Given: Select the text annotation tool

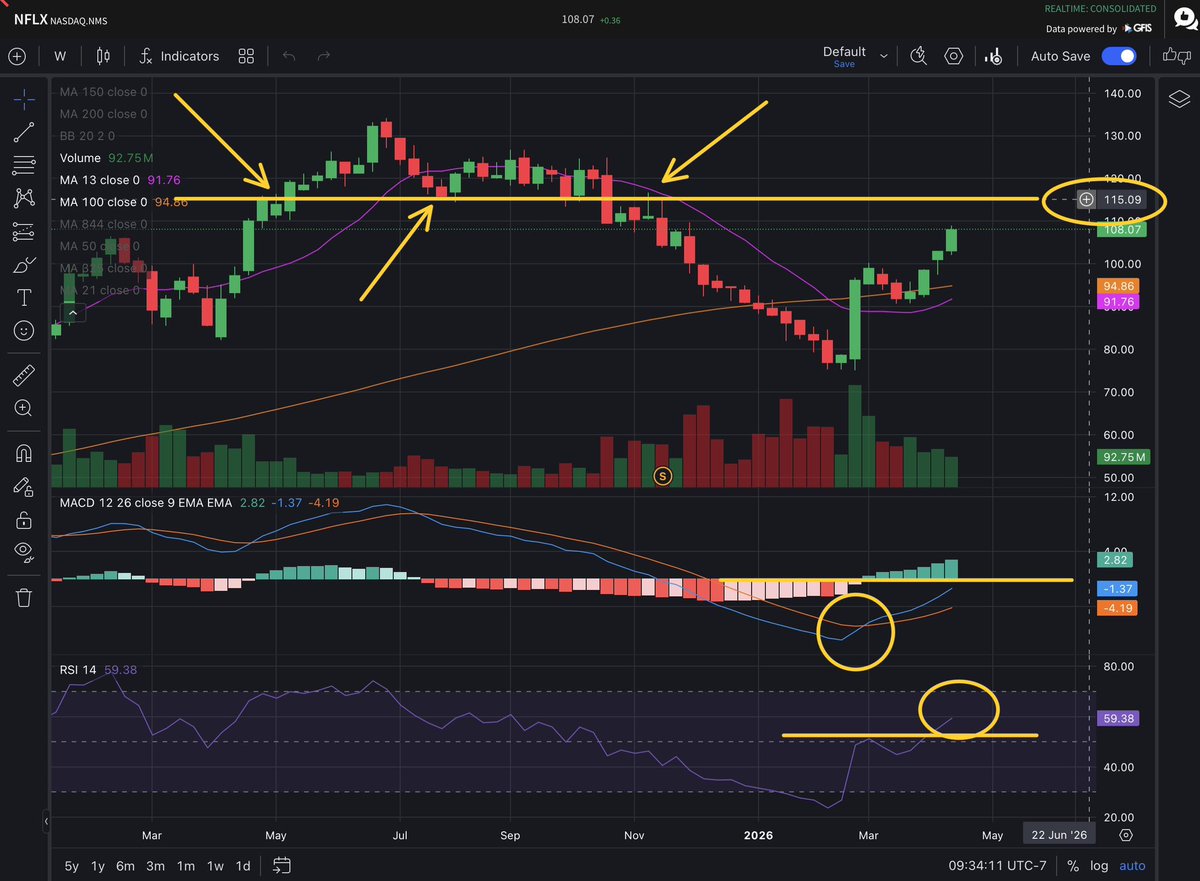Looking at the screenshot, I should coord(25,298).
